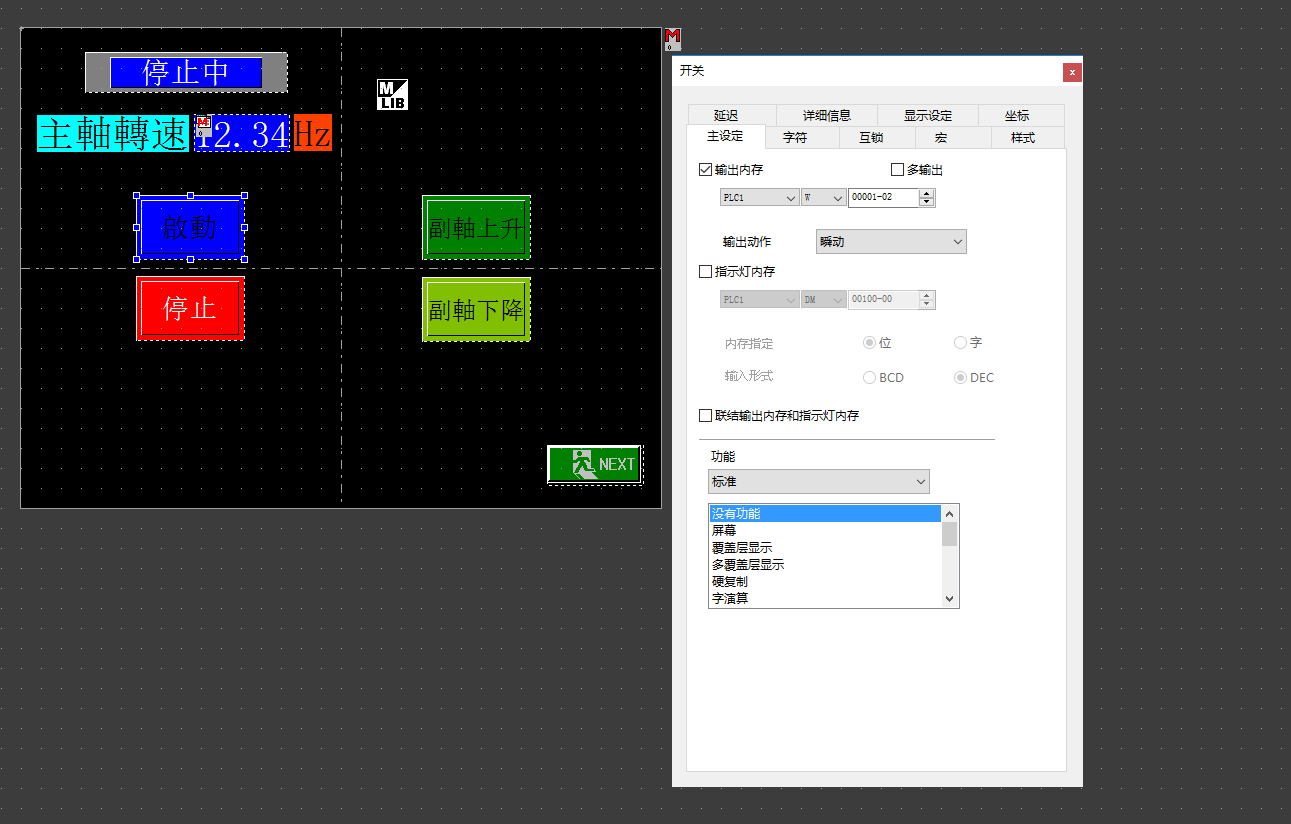Switch to the 详细信息 tab

(826, 115)
